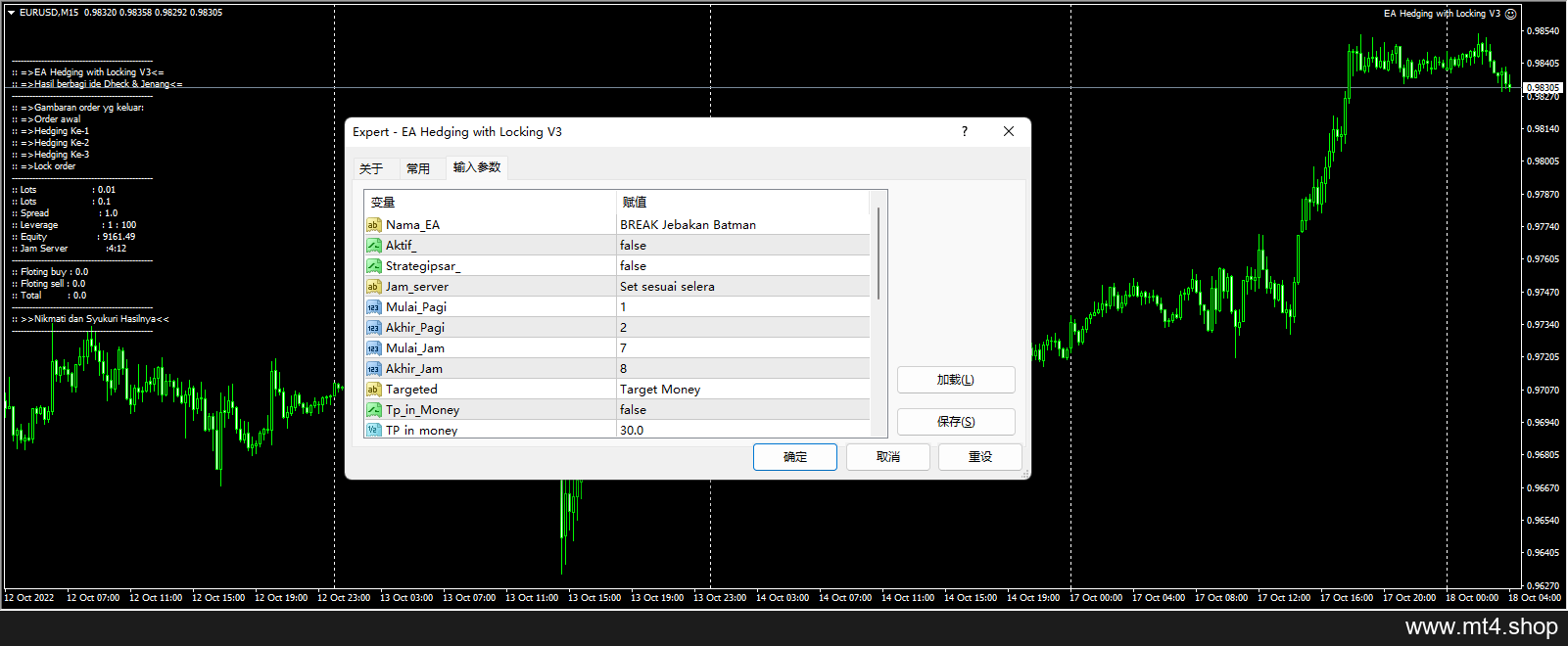Click the 17 Oct 00:00 time label
Viewport: 1568px width, 646px height.
click(x=1096, y=598)
